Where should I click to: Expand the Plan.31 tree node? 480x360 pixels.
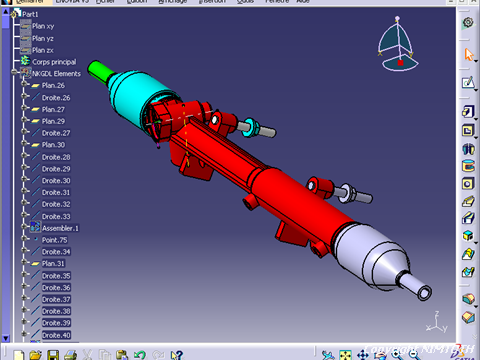point(24,262)
